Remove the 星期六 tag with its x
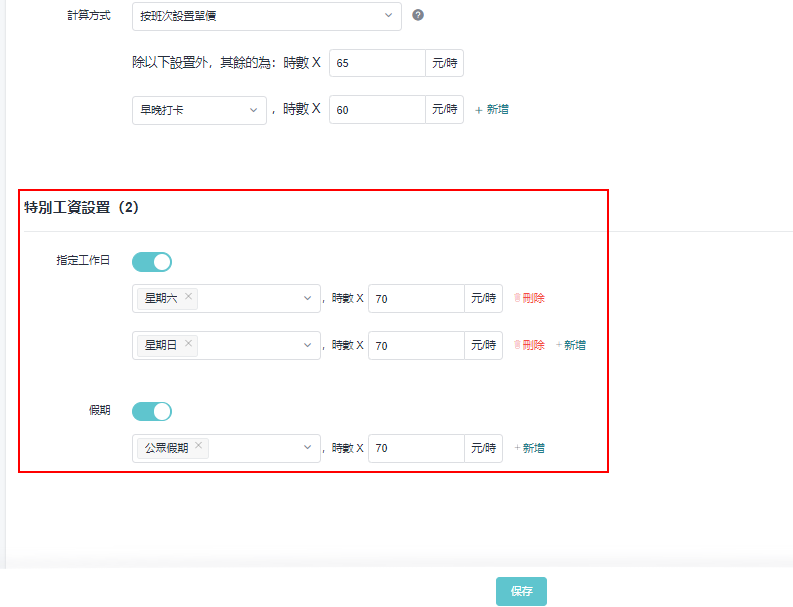 pyautogui.click(x=188, y=297)
